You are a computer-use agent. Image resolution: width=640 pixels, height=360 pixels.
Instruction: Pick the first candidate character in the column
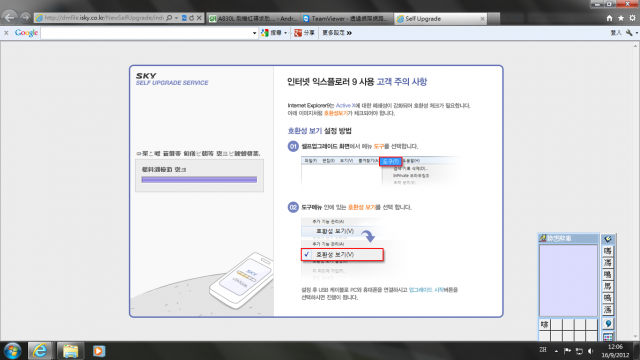[x=608, y=251]
